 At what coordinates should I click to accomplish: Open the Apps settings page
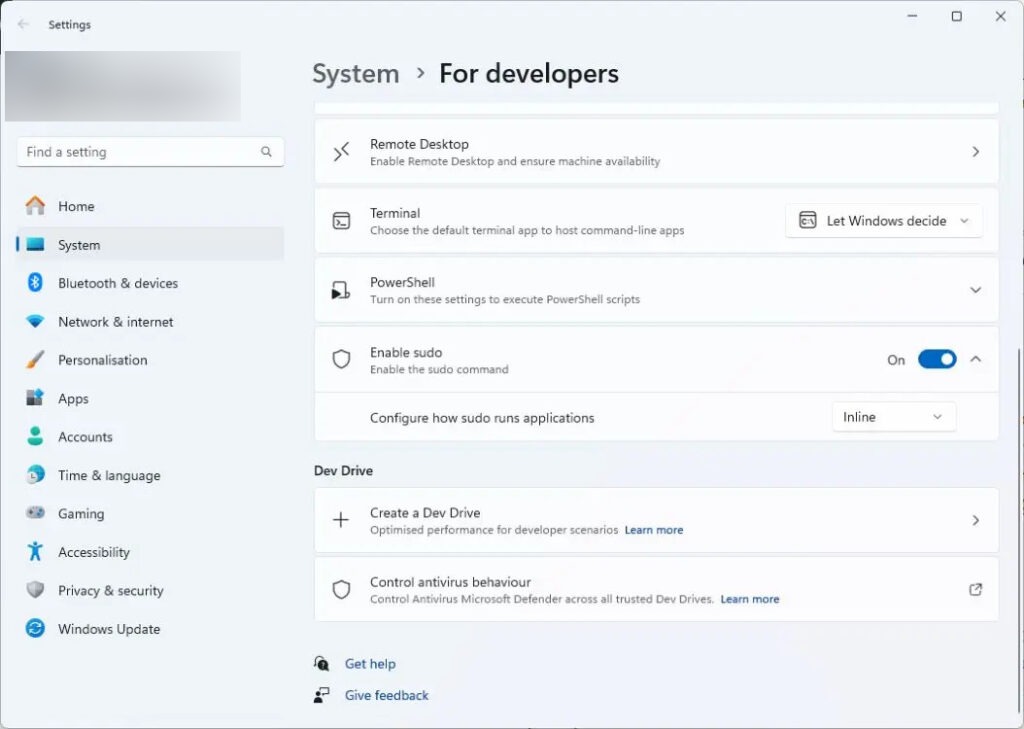pos(73,399)
